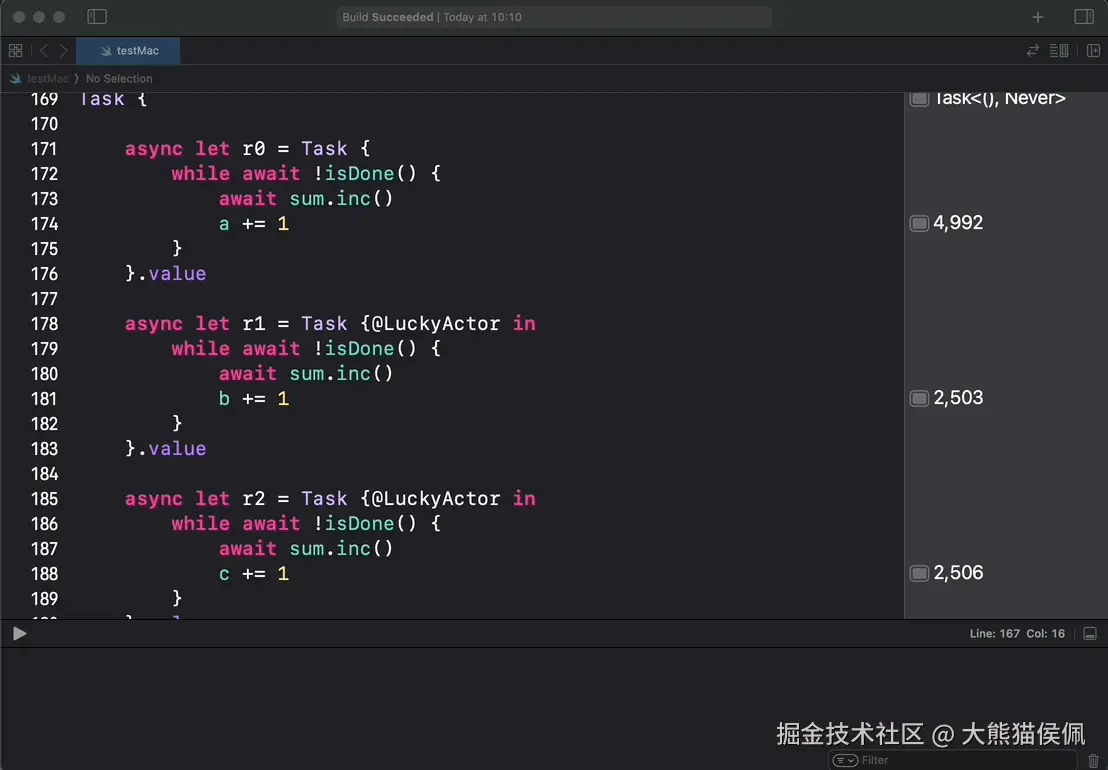Click line number 178 in gutter
This screenshot has width=1108, height=770.
pos(44,324)
